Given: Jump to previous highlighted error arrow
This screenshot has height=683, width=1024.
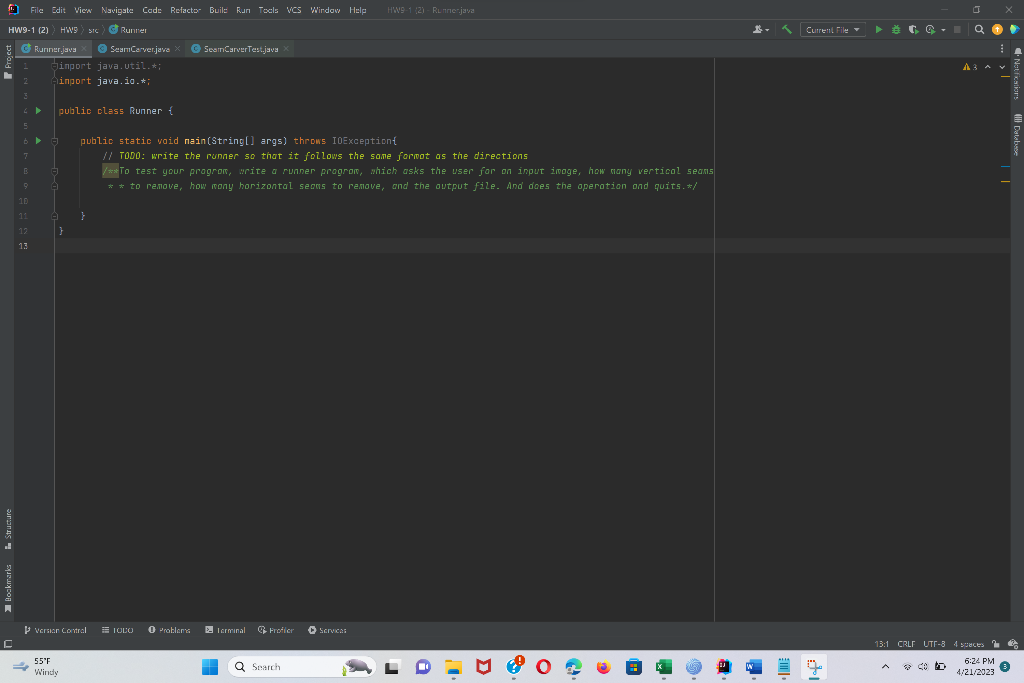Looking at the screenshot, I should tap(987, 67).
